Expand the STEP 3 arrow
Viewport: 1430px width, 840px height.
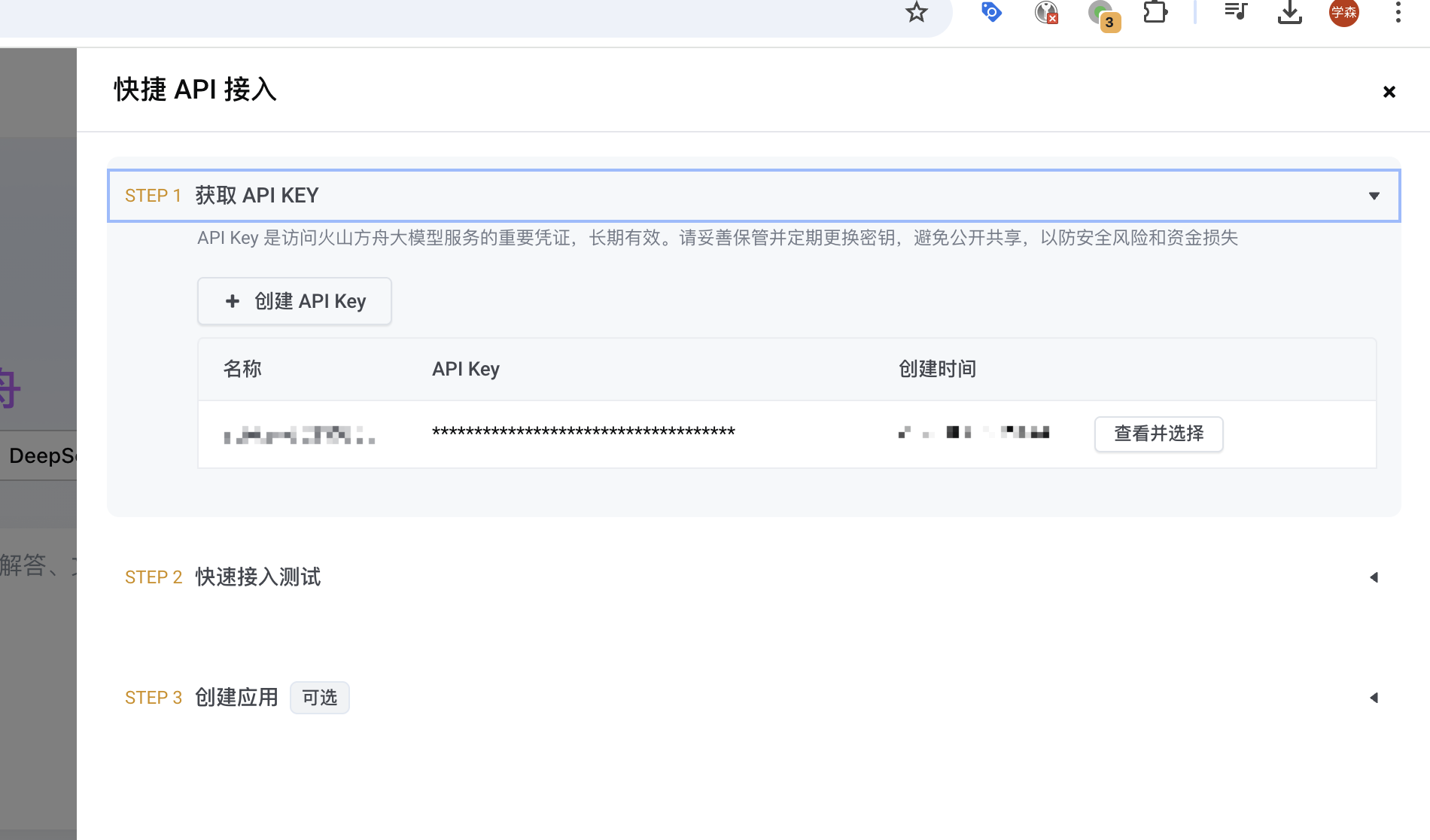click(x=1374, y=698)
